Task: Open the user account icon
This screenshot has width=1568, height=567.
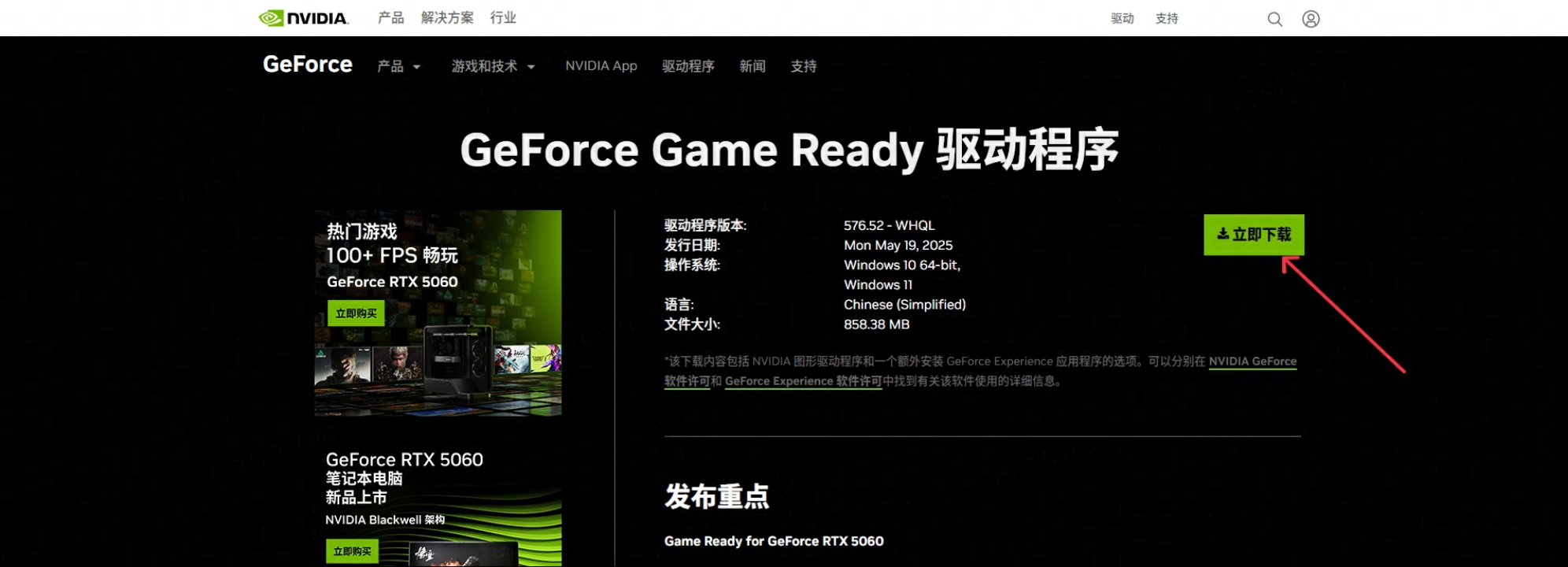Action: tap(1311, 19)
